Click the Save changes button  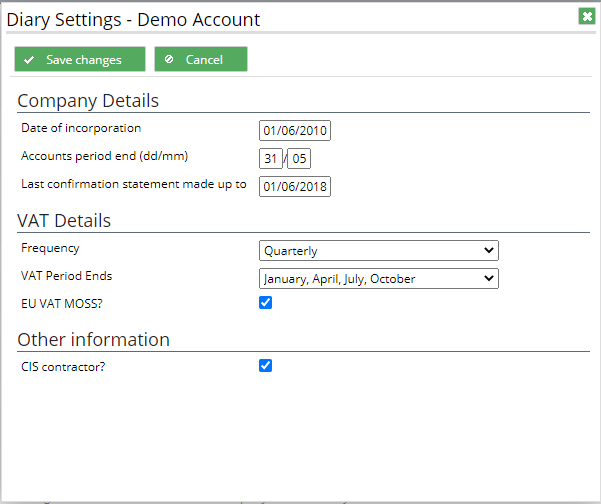tap(80, 59)
